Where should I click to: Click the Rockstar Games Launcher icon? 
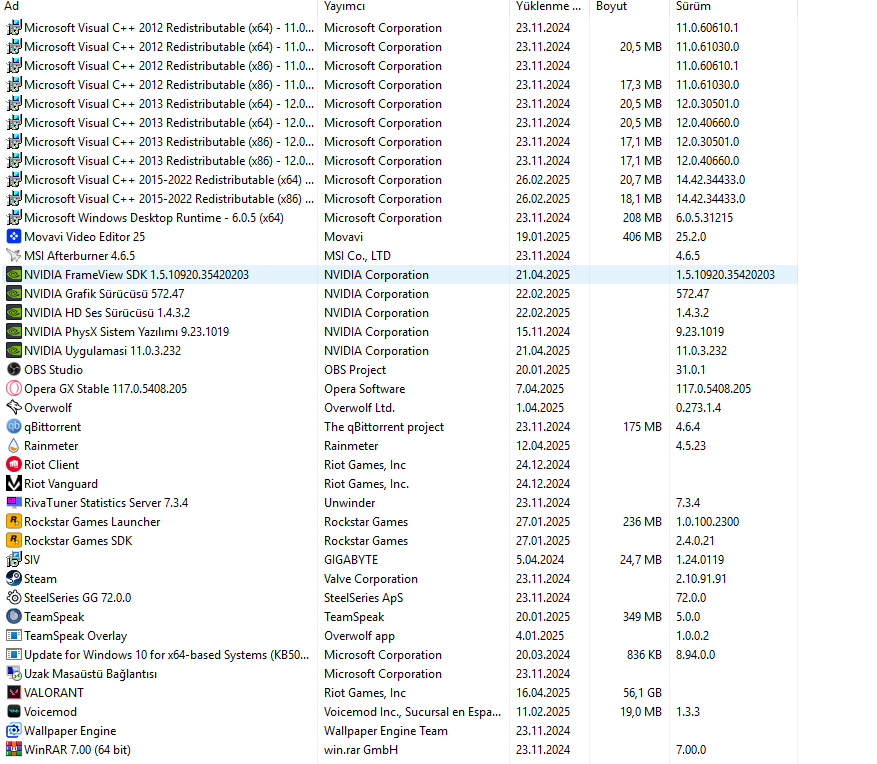tap(13, 522)
